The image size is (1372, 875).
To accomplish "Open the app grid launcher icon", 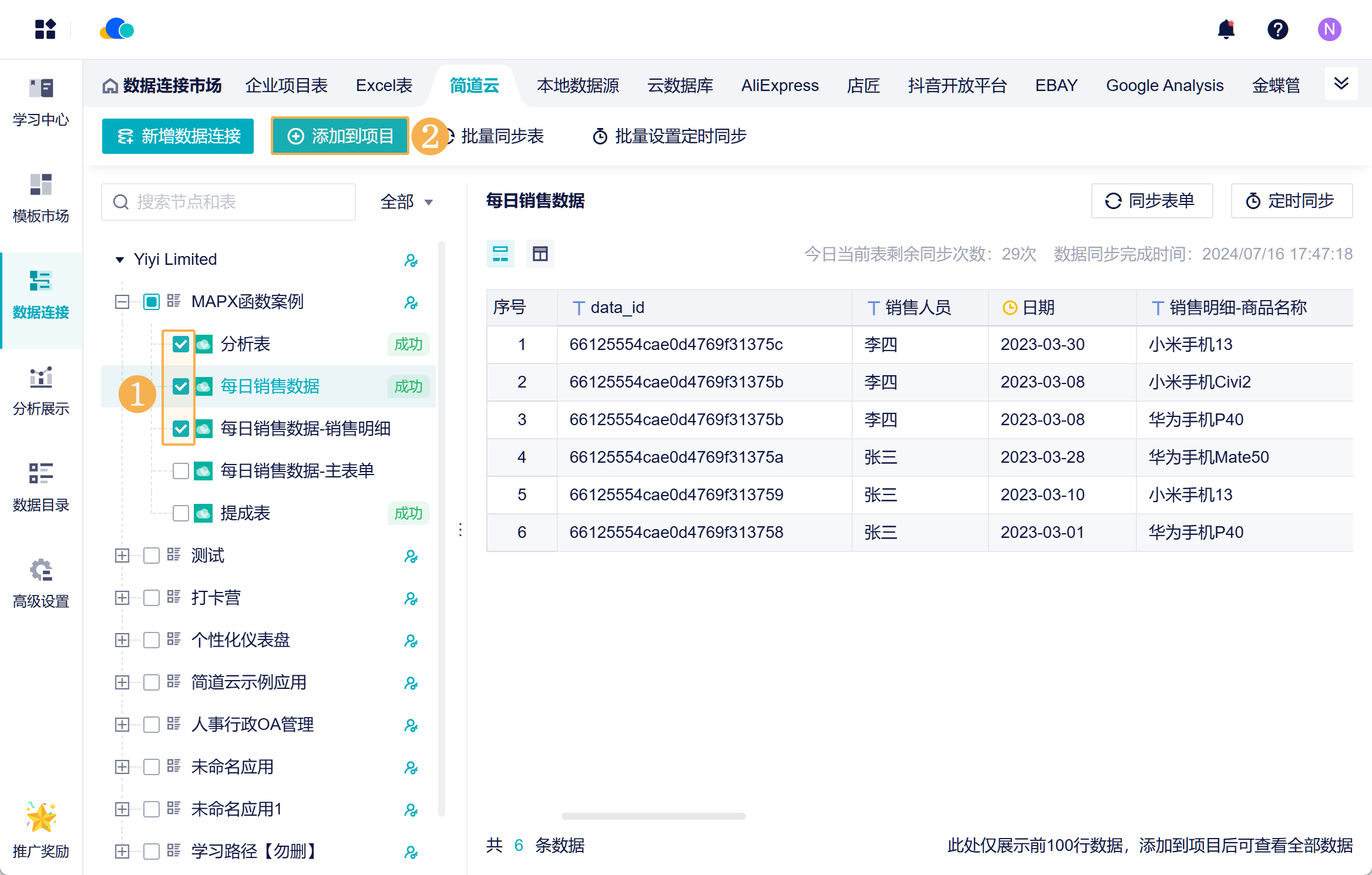I will point(45,29).
